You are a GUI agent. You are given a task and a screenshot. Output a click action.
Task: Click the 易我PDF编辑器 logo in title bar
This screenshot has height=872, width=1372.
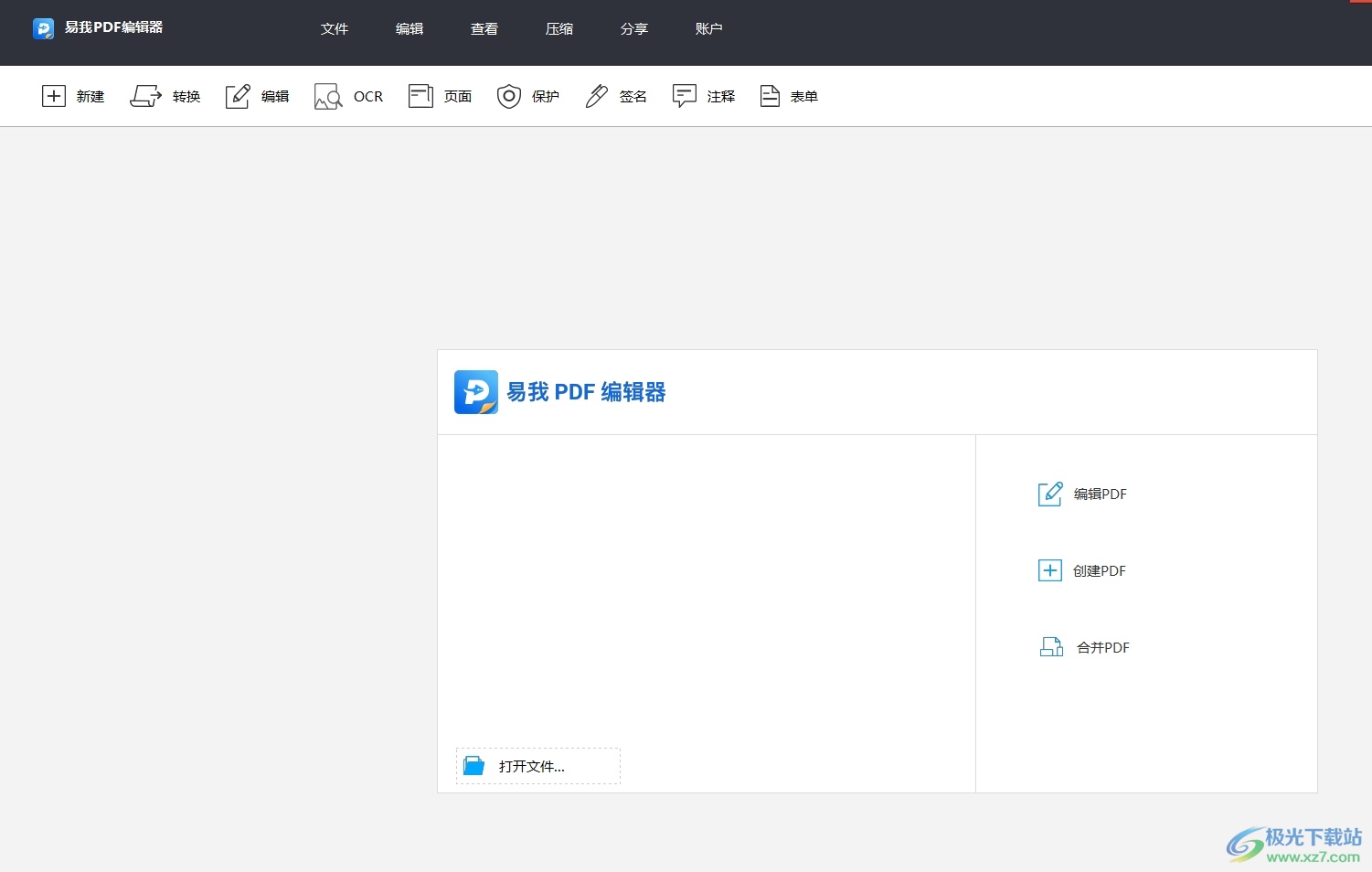43,28
